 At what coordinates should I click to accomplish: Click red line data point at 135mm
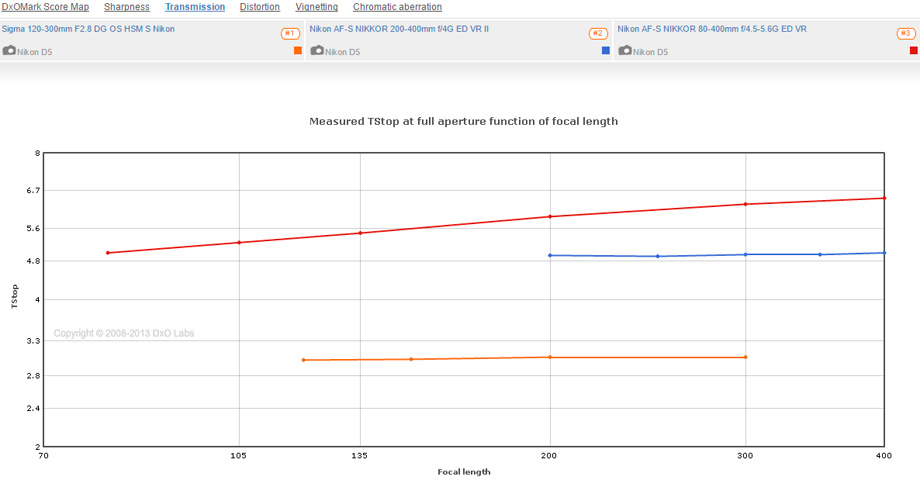tap(360, 233)
